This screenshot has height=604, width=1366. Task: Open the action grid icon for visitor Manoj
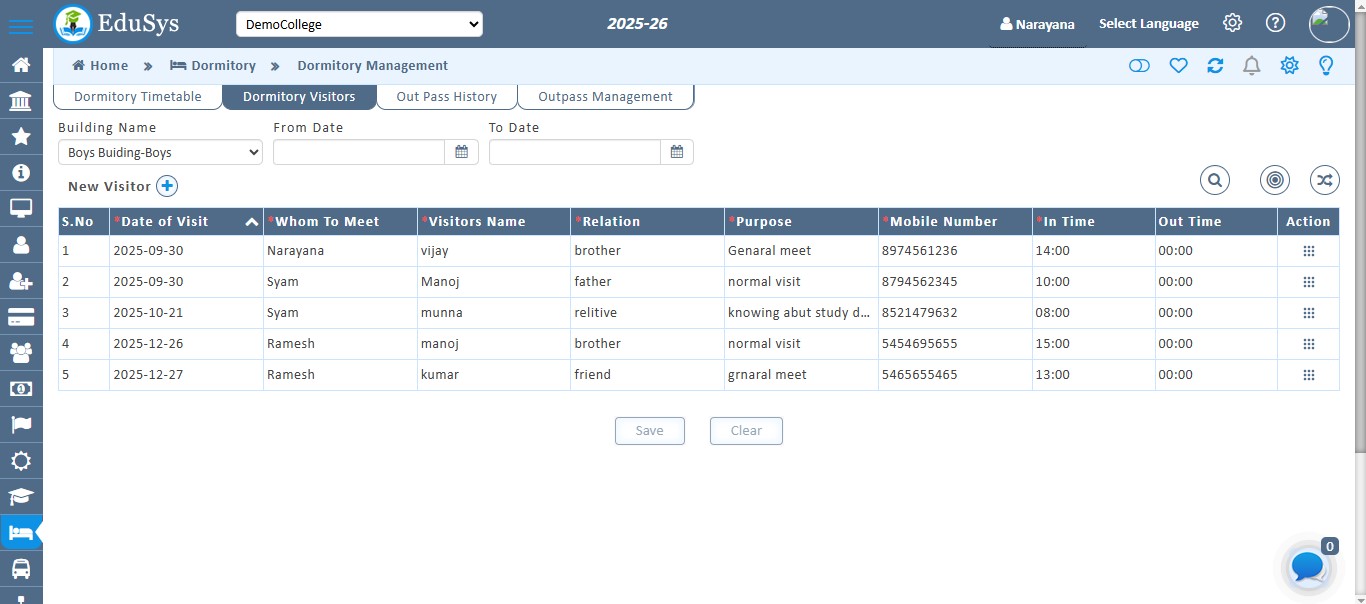pyautogui.click(x=1308, y=282)
